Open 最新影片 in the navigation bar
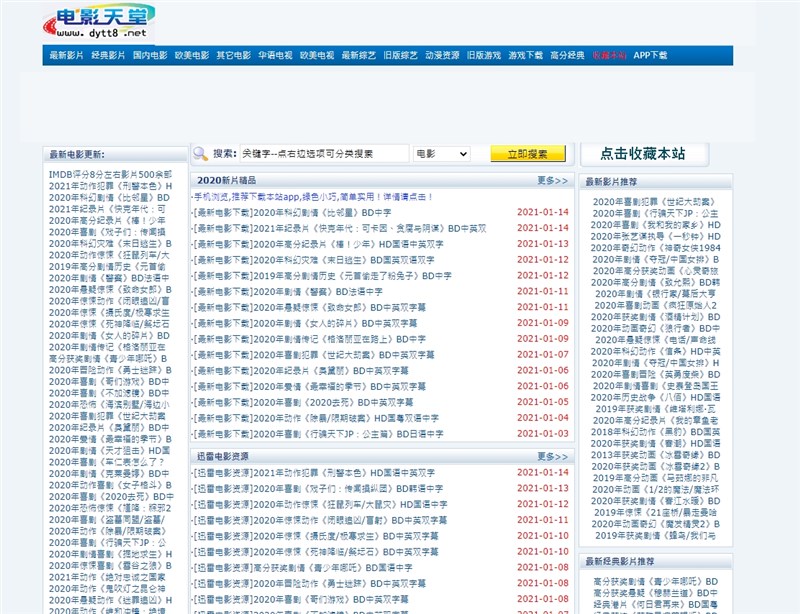The height and width of the screenshot is (614, 800). (66, 55)
